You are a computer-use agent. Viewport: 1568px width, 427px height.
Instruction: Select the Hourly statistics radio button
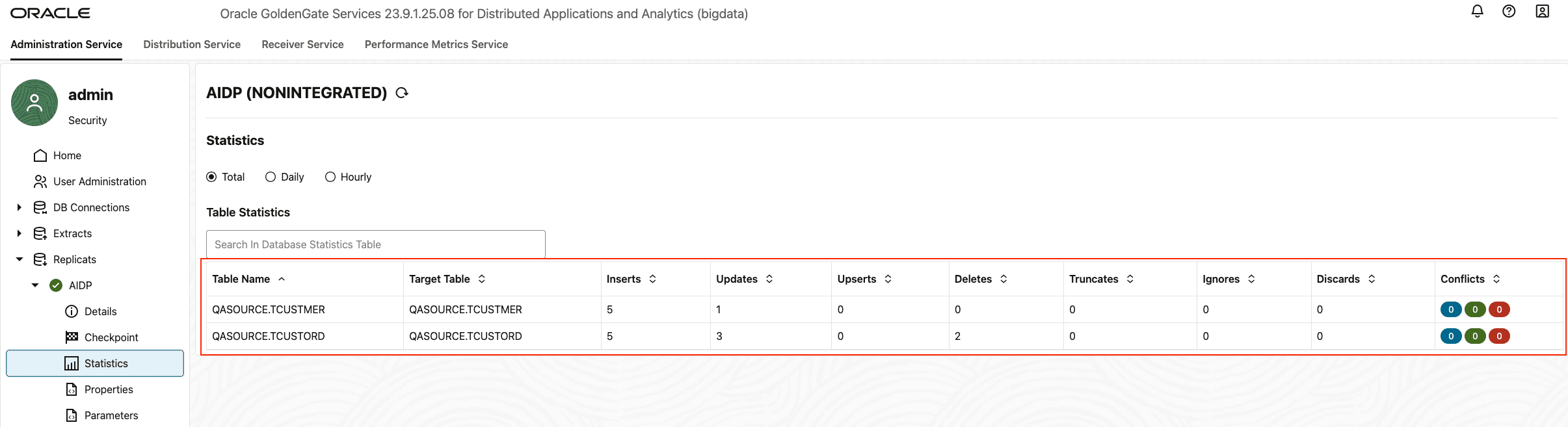coord(330,177)
